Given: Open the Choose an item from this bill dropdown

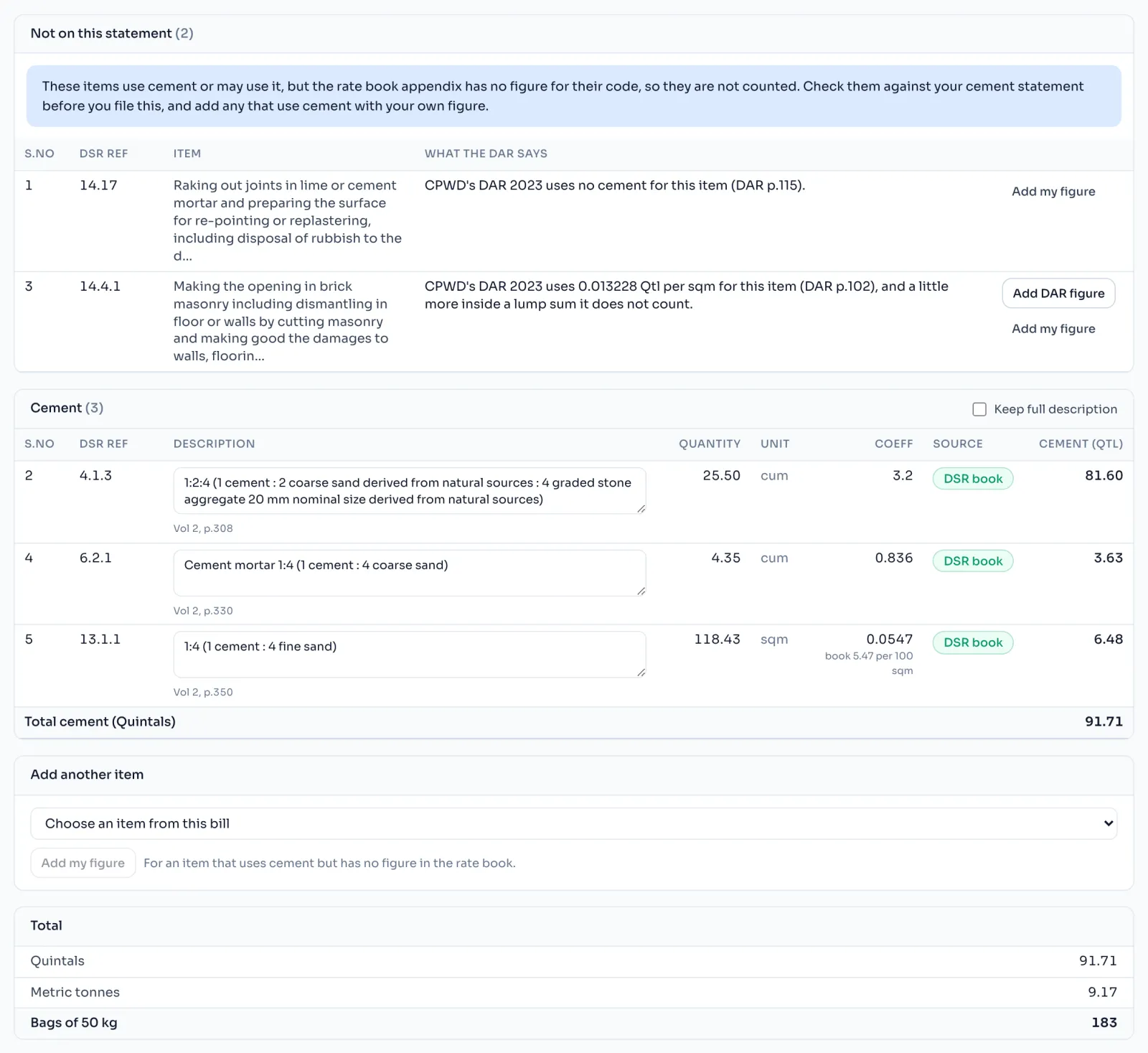Looking at the screenshot, I should (574, 823).
